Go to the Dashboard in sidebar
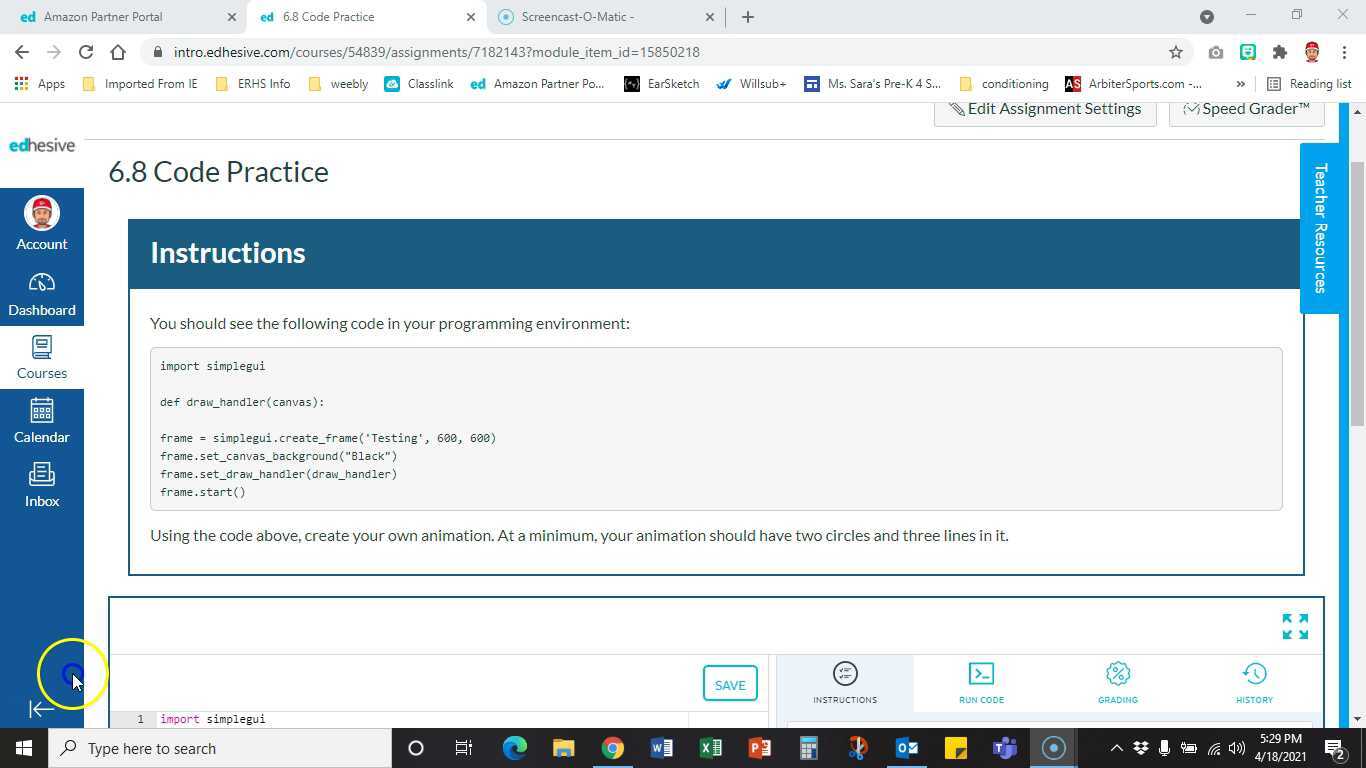The height and width of the screenshot is (768, 1366). 42,295
